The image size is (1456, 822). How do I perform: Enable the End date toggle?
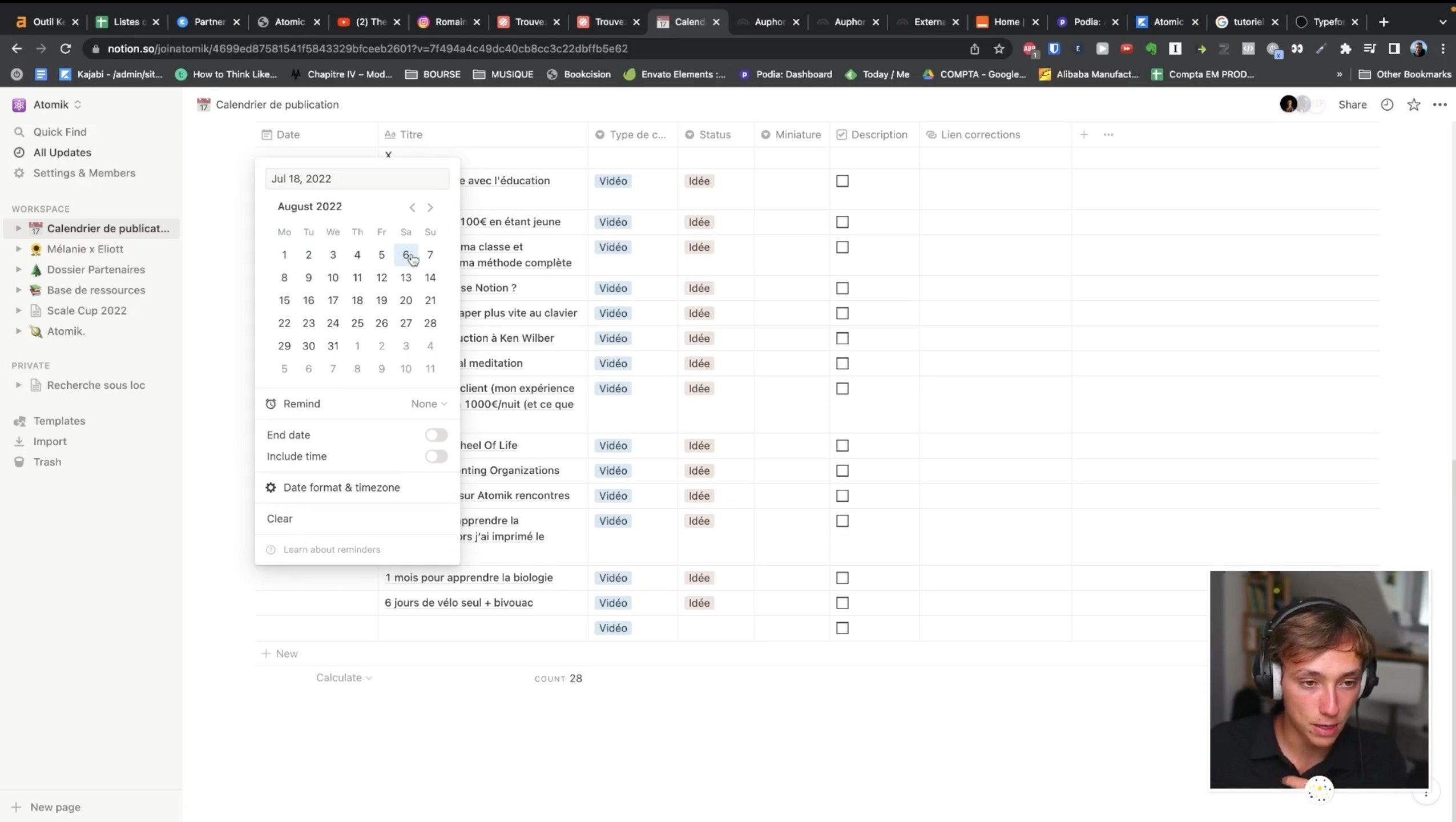436,435
